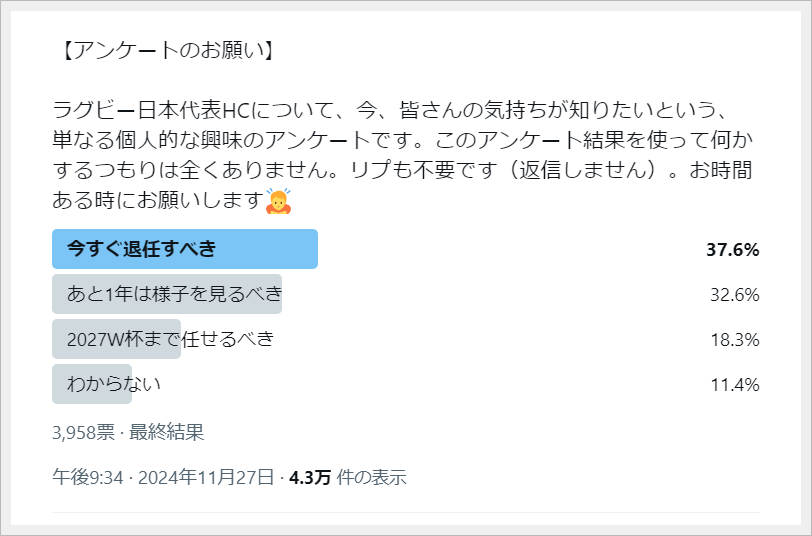Viewport: 812px width, 536px height.
Task: Click the 18.3% percentage label
Action: [x=734, y=340]
